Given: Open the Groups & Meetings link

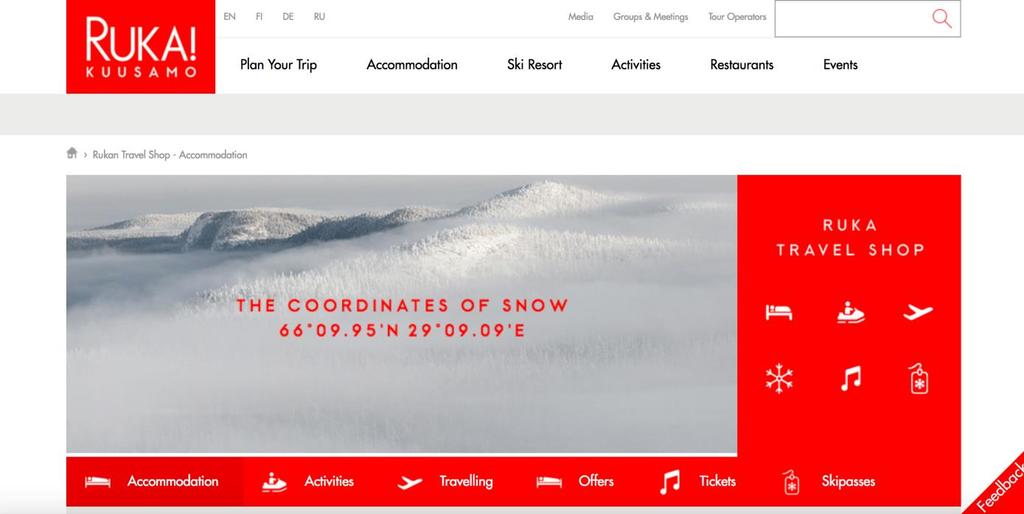Looking at the screenshot, I should [650, 17].
